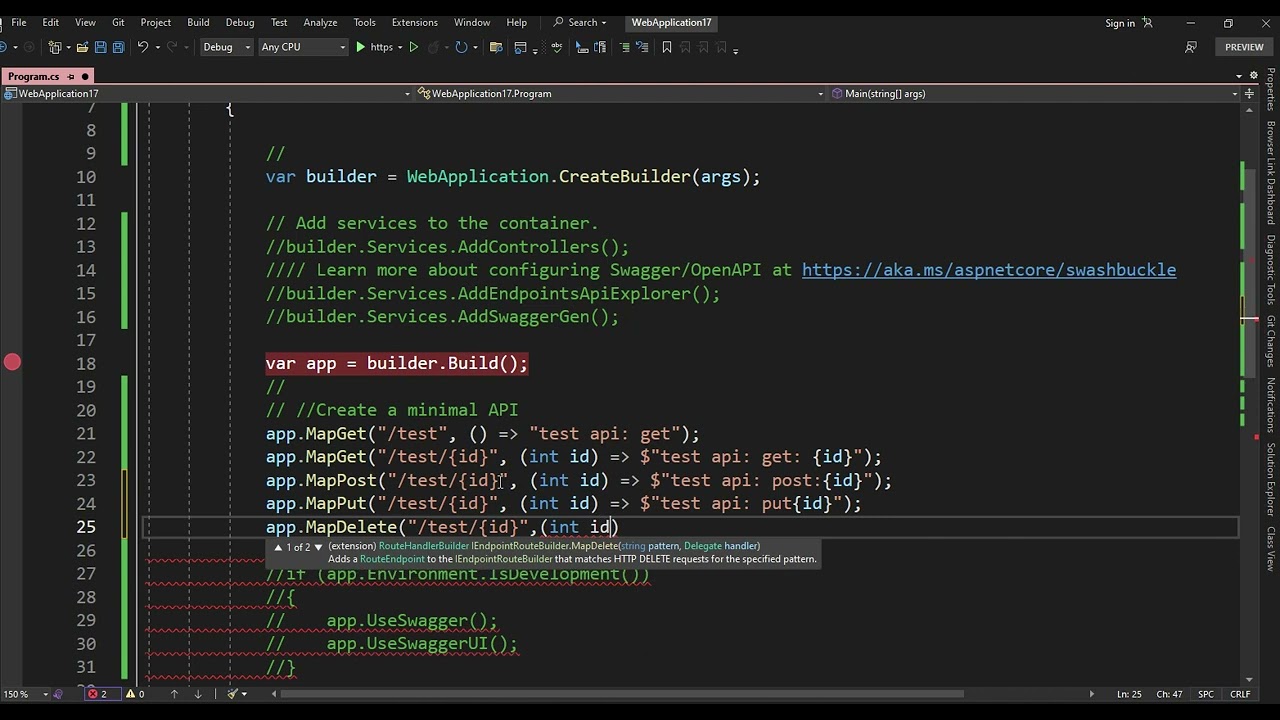Open the aka.ms/aspnetcore/swashbuckle link

(x=989, y=270)
